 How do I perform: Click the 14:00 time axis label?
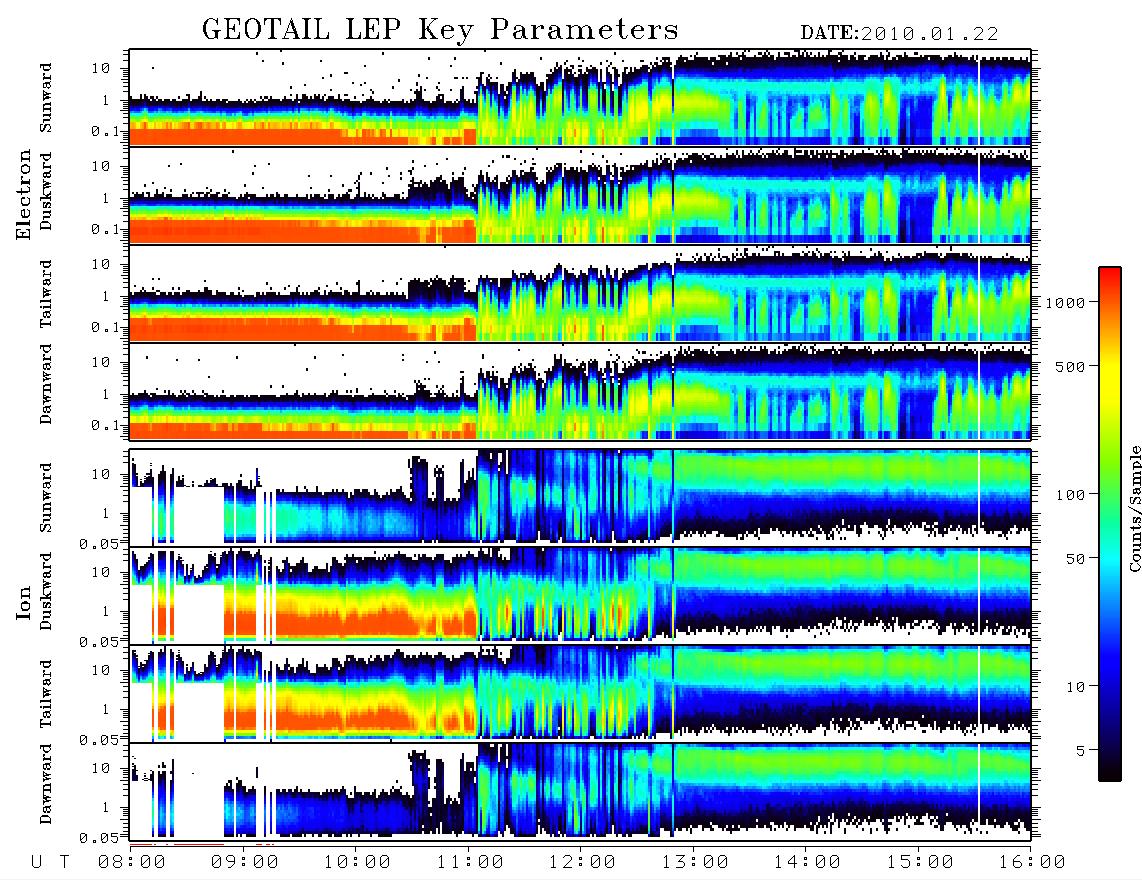(x=807, y=862)
